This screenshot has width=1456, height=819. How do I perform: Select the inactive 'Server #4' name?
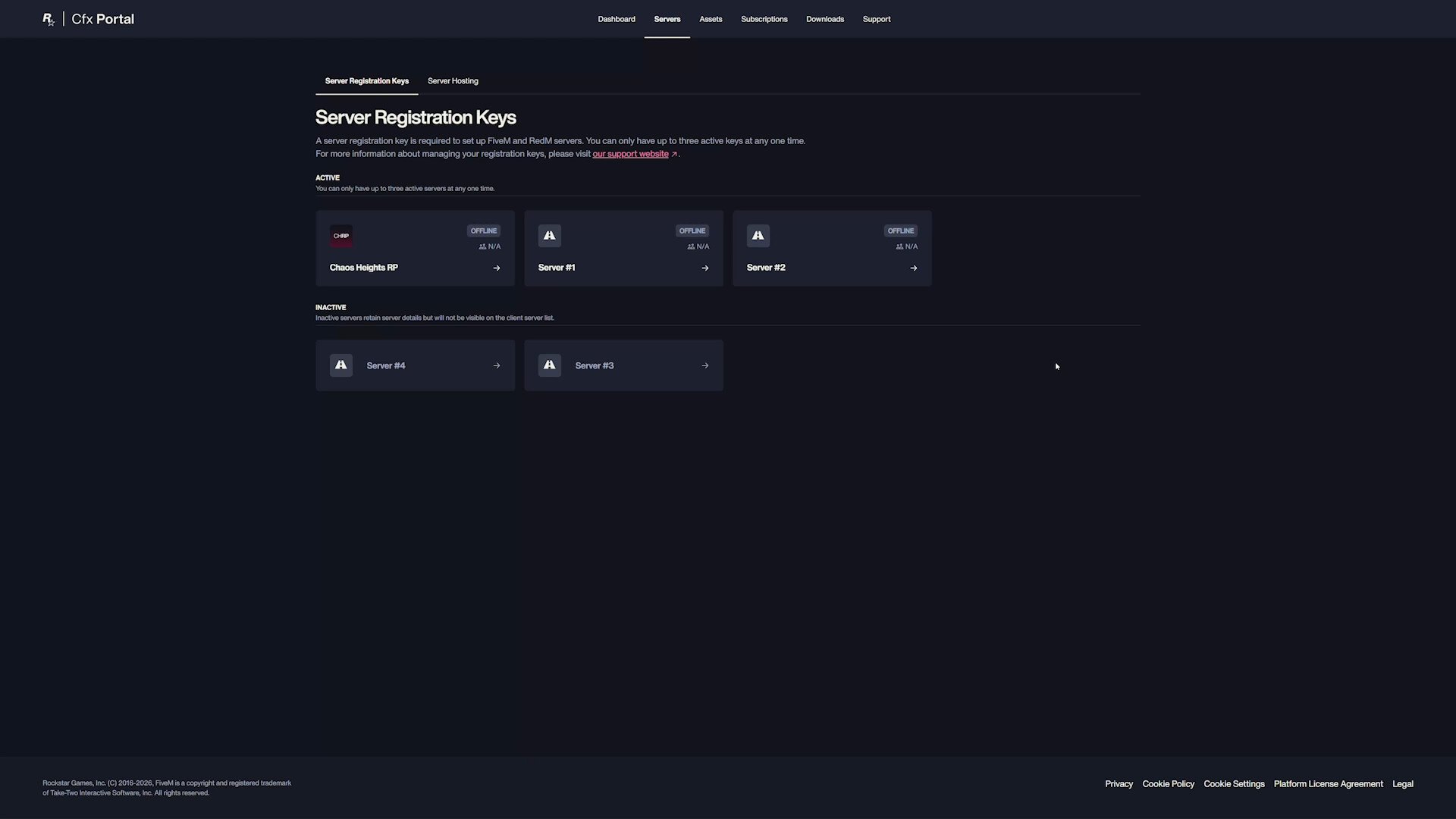click(386, 366)
